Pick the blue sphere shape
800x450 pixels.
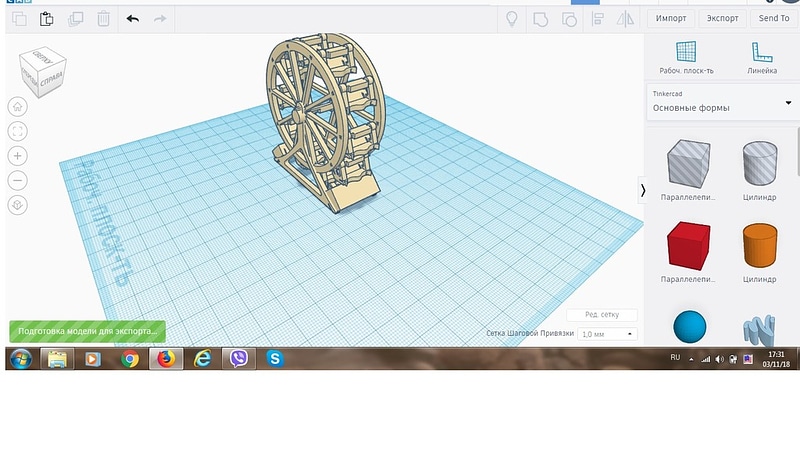[x=690, y=327]
